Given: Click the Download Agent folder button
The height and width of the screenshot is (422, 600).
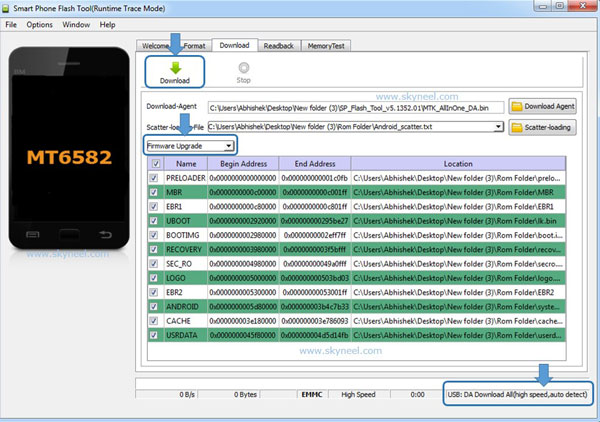Looking at the screenshot, I should (543, 106).
